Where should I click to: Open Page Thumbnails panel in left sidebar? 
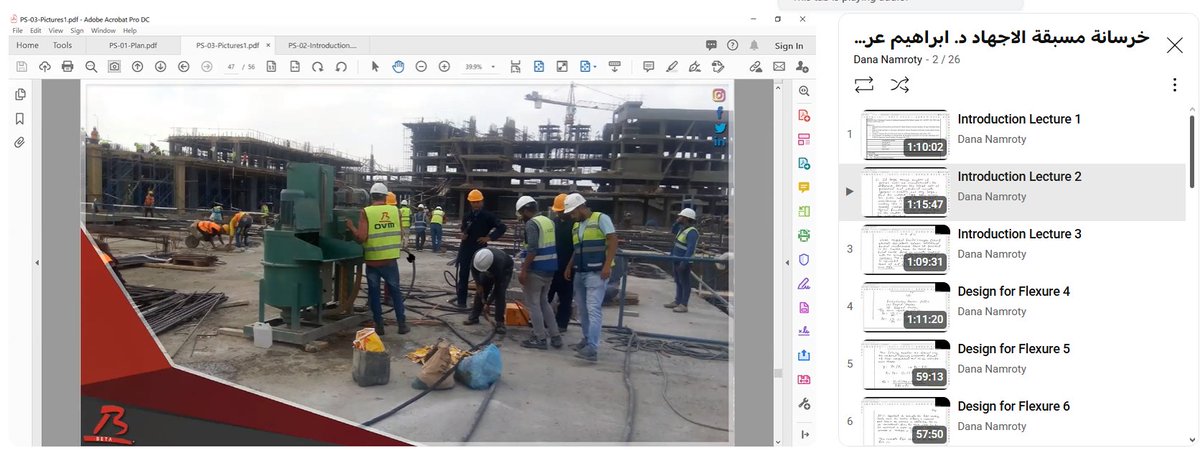[x=19, y=94]
